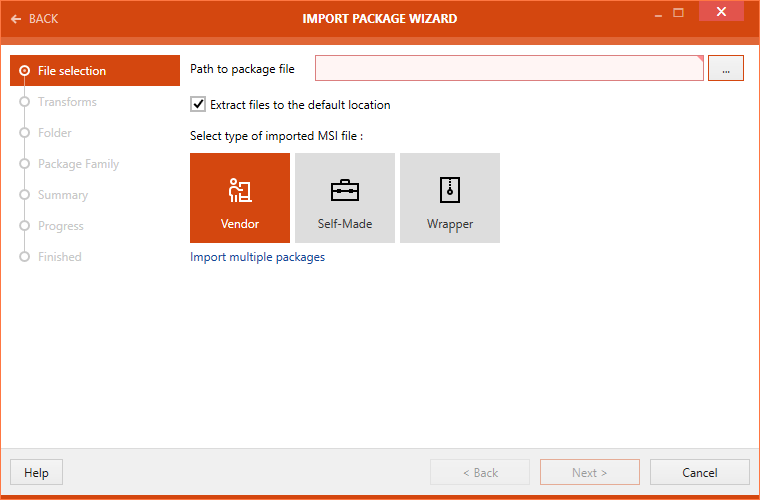
Task: Click the IMPORT PACKAGE WIZARD title
Action: coord(380,18)
